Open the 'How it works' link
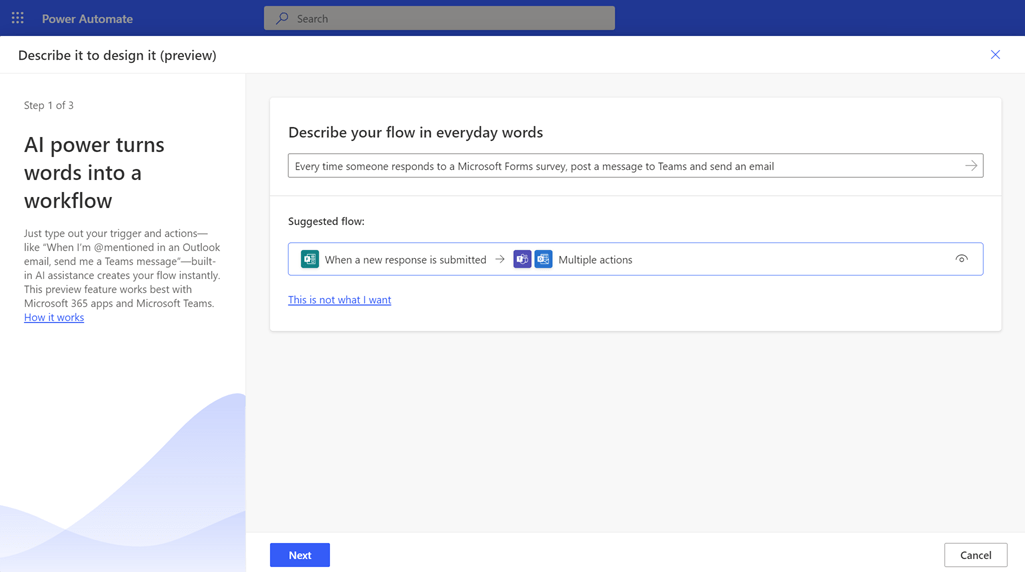Viewport: 1025px width, 572px height. coord(54,317)
